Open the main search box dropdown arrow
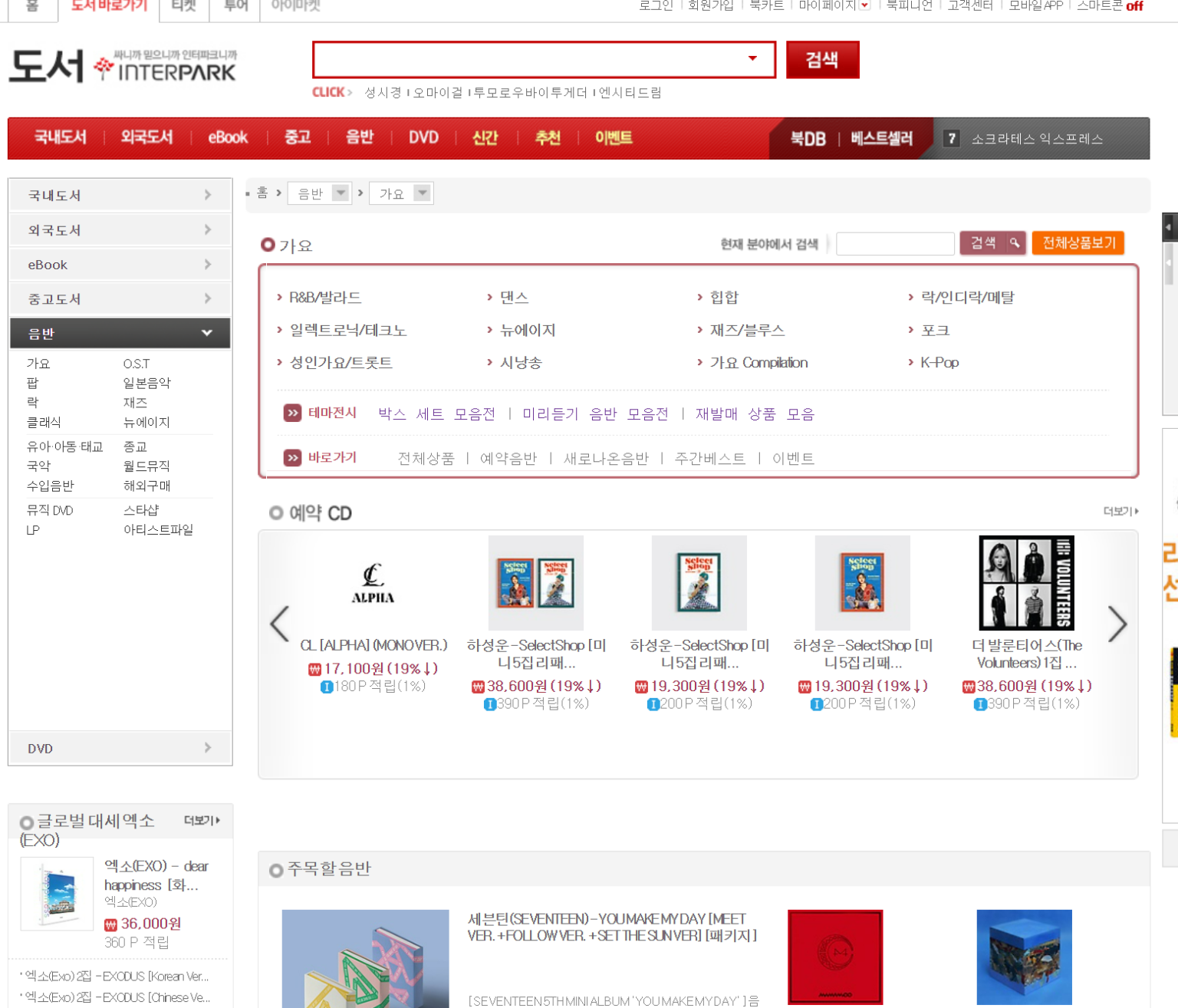This screenshot has height=1008, width=1178. coord(754,59)
